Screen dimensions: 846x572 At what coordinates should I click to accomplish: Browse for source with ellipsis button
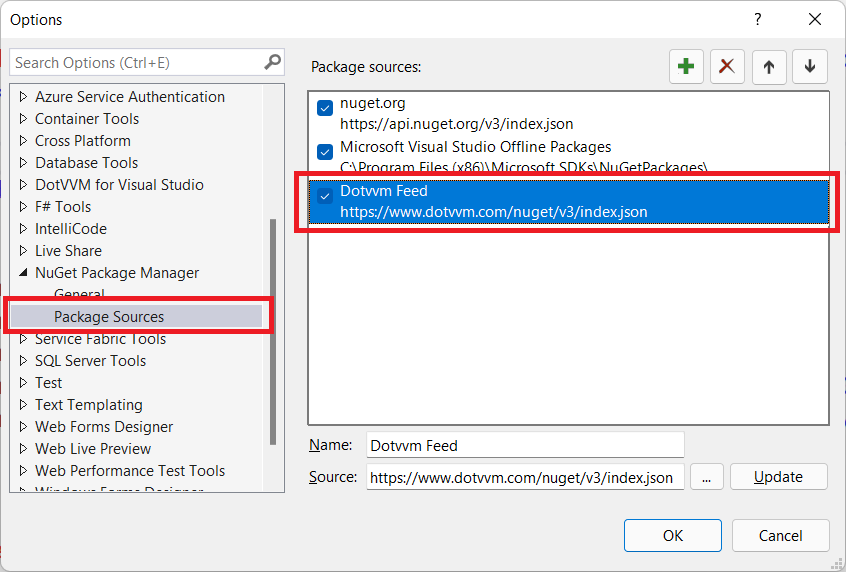pyautogui.click(x=706, y=477)
